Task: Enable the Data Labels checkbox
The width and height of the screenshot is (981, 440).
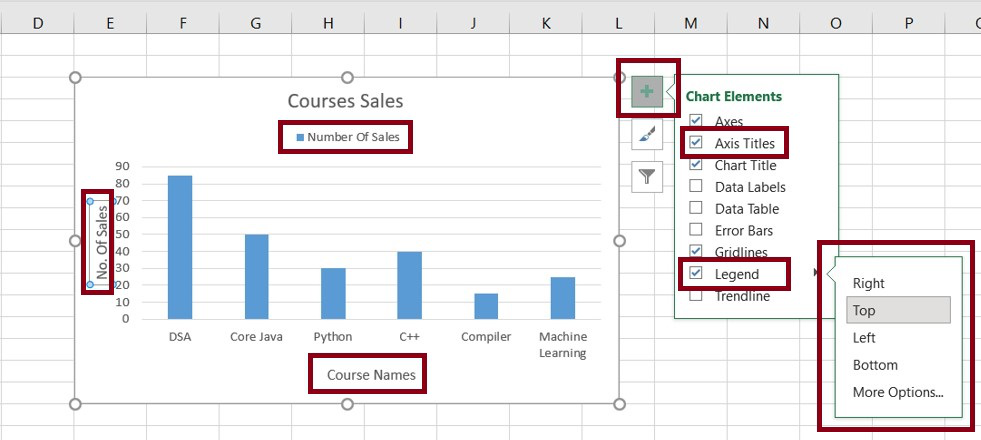Action: (696, 187)
